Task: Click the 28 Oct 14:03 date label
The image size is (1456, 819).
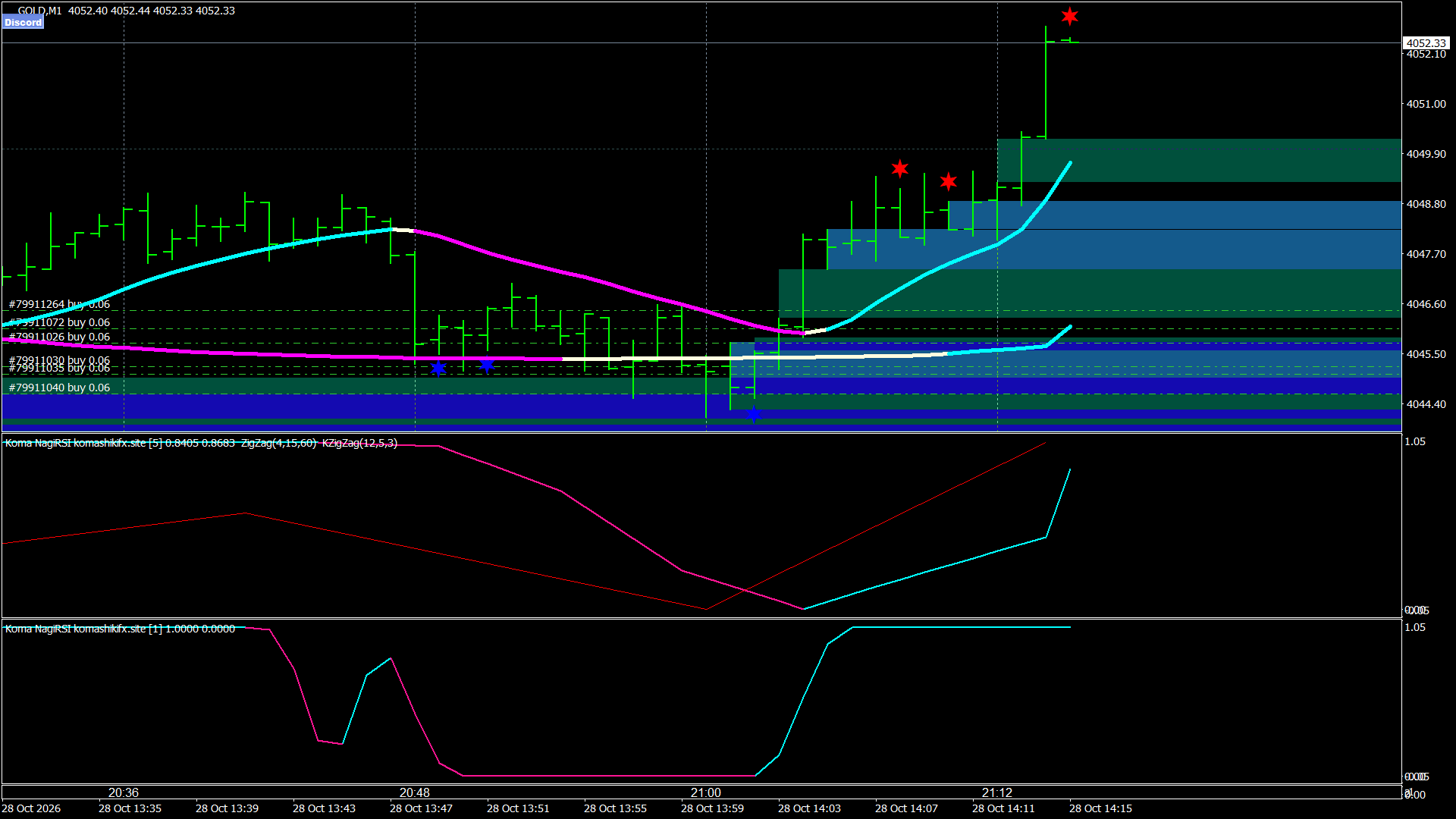Action: (809, 808)
